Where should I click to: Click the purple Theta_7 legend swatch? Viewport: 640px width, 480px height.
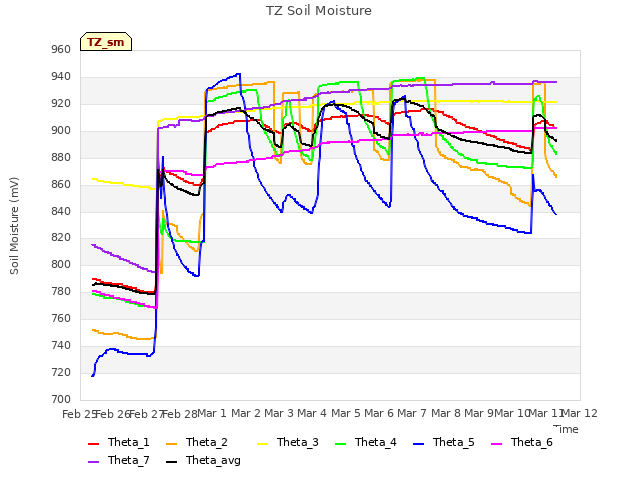[x=93, y=461]
